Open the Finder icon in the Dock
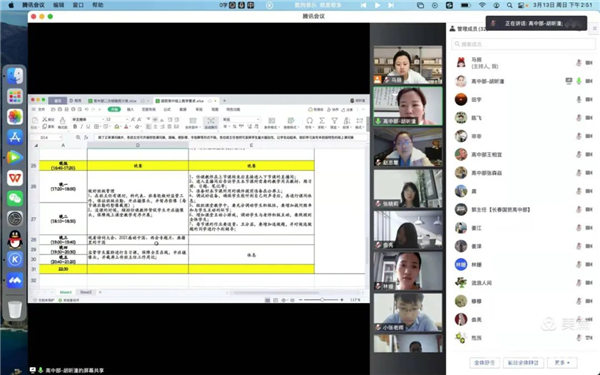This screenshot has height=375, width=600. click(x=15, y=76)
